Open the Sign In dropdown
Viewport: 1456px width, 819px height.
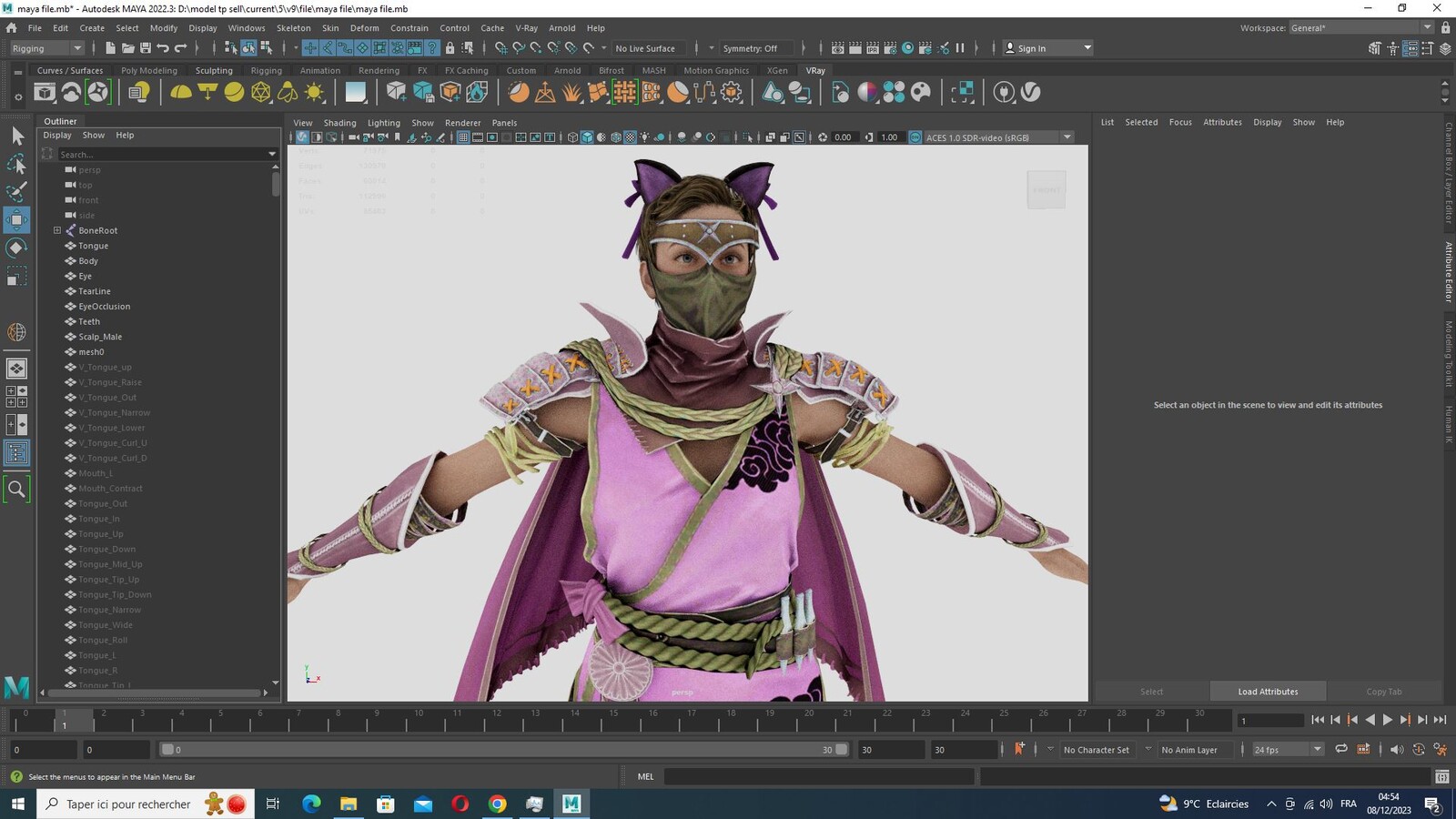(1047, 48)
